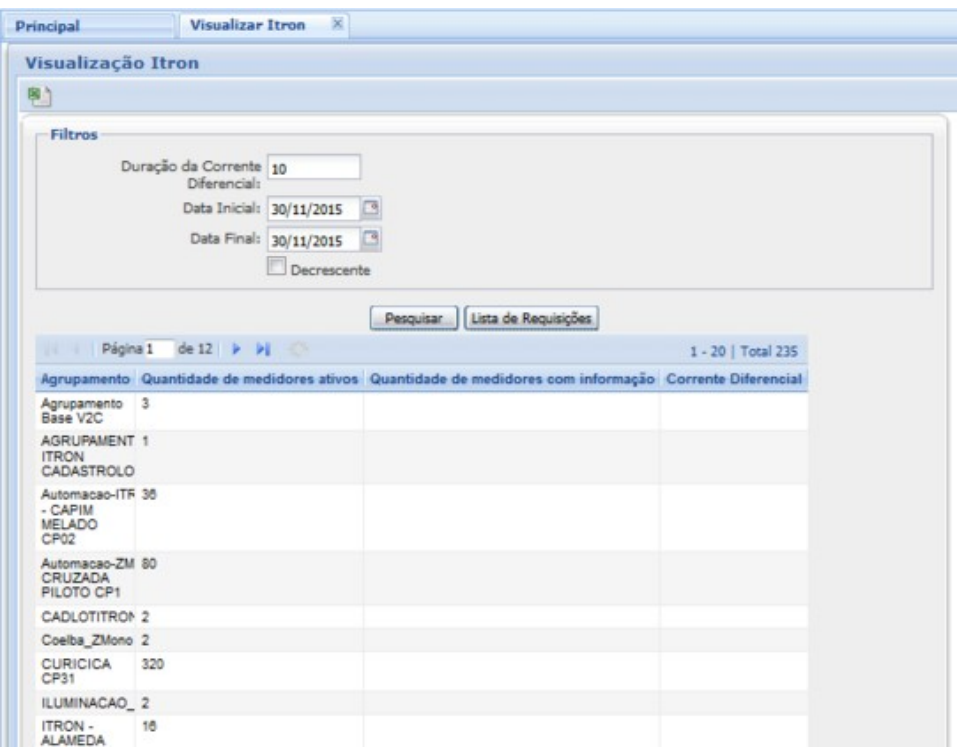Click the Data Inicial date field
Screen dimensions: 957x754
[310, 209]
